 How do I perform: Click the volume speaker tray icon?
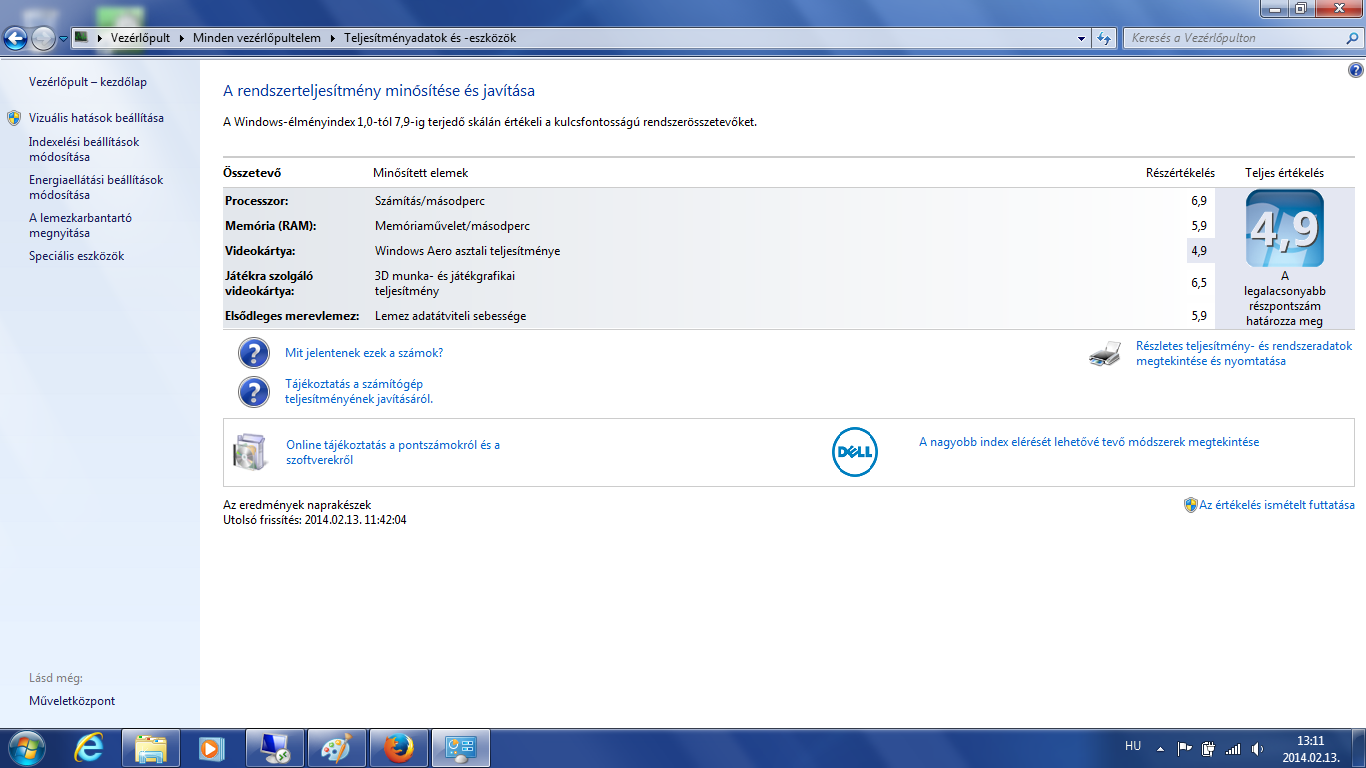pyautogui.click(x=1257, y=748)
